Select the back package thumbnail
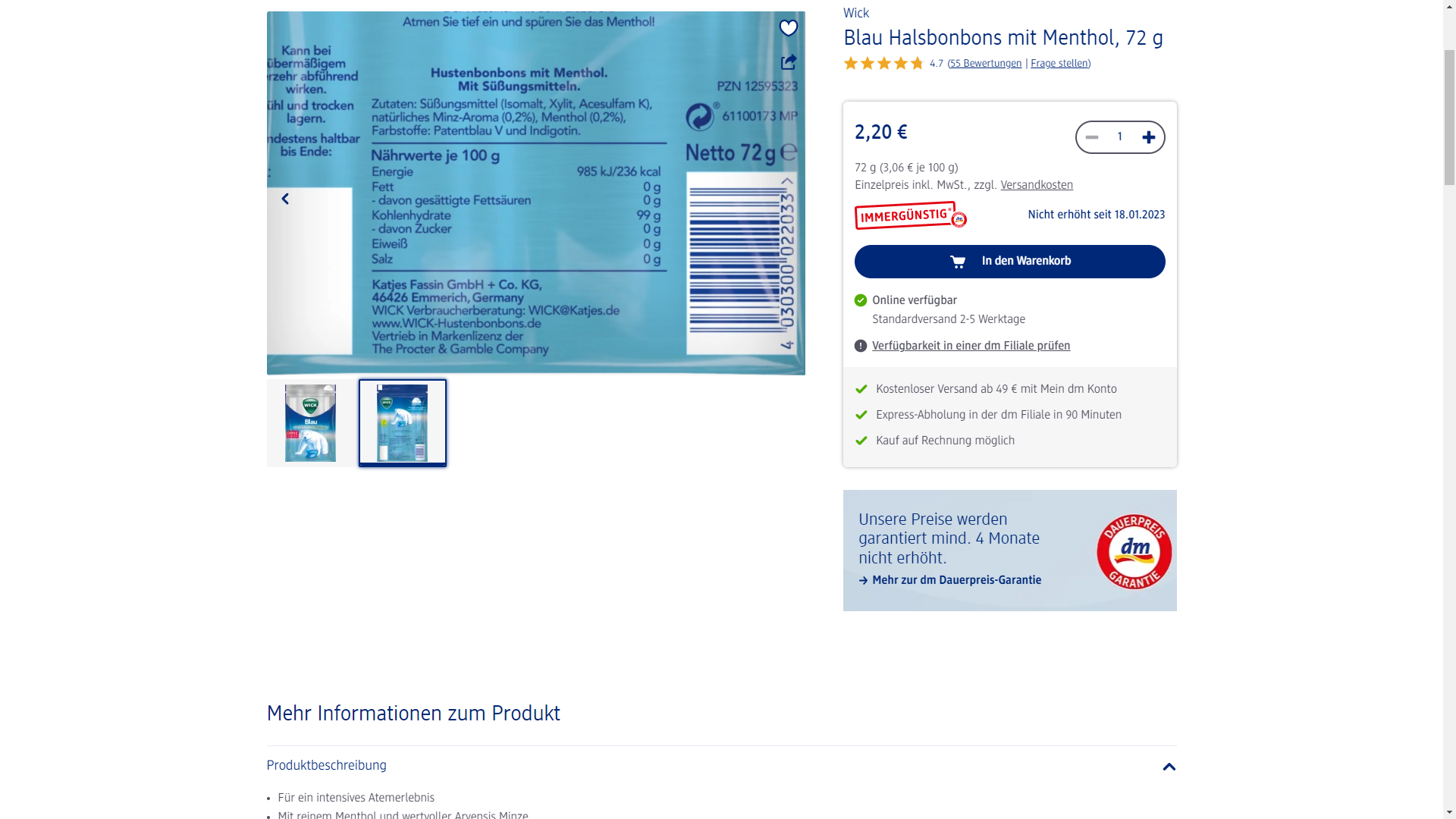The width and height of the screenshot is (1456, 819). click(403, 423)
